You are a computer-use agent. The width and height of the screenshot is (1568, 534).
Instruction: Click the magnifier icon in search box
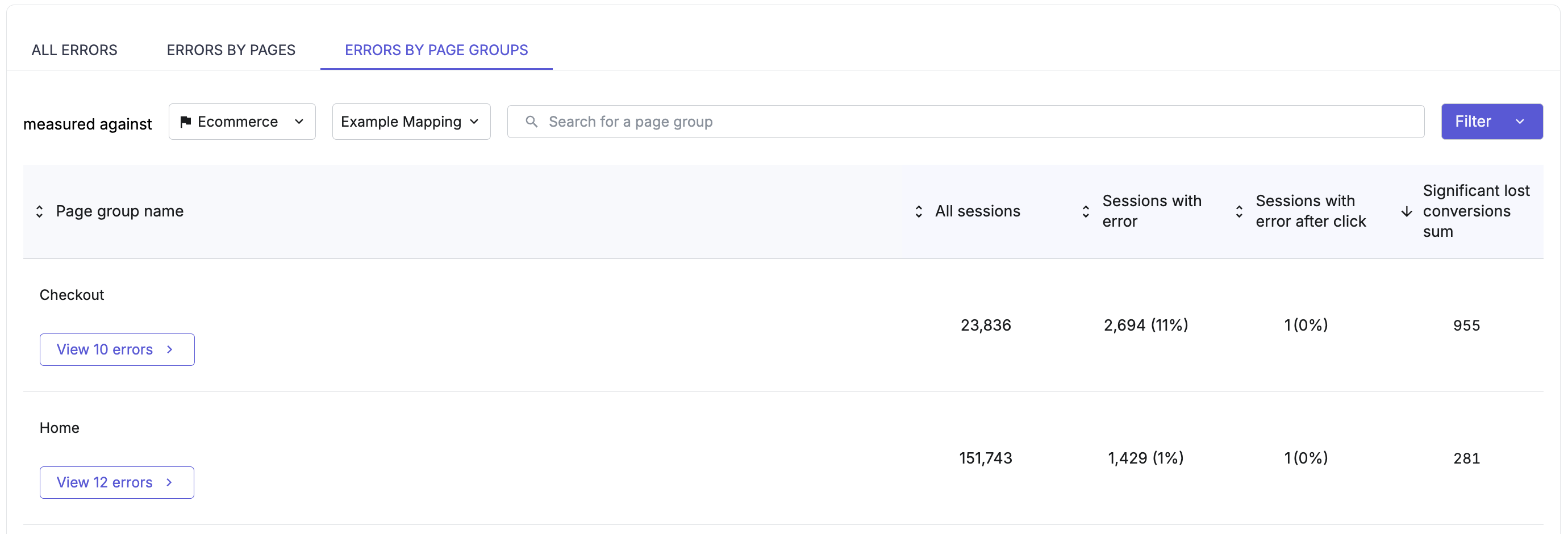pos(531,122)
